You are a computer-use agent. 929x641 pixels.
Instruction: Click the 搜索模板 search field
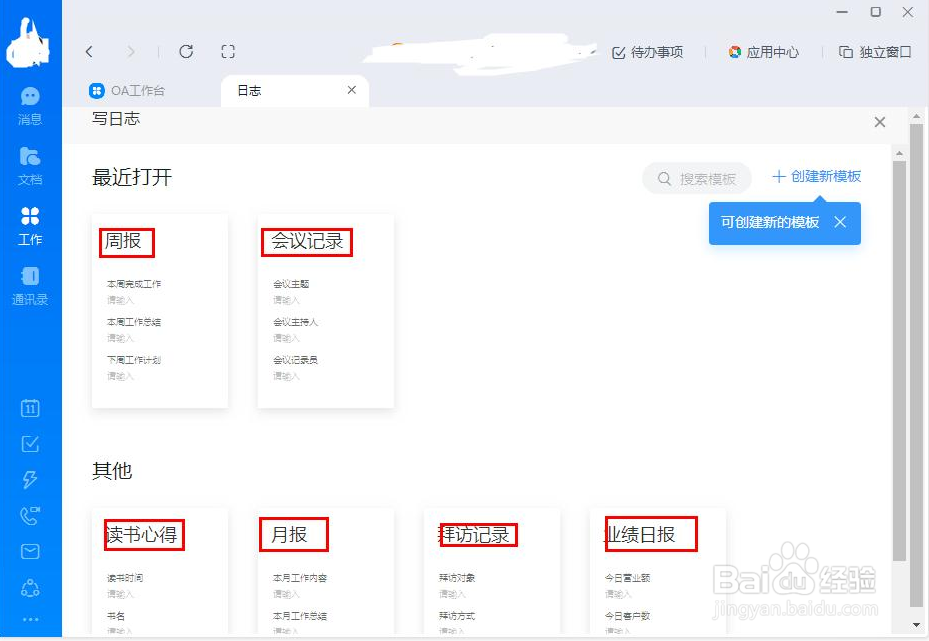(x=696, y=177)
